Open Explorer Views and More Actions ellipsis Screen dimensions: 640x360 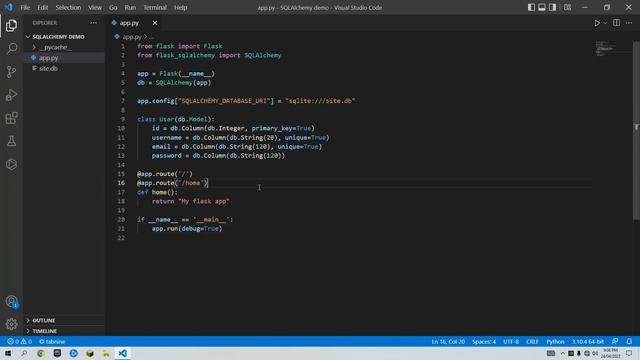coord(93,23)
